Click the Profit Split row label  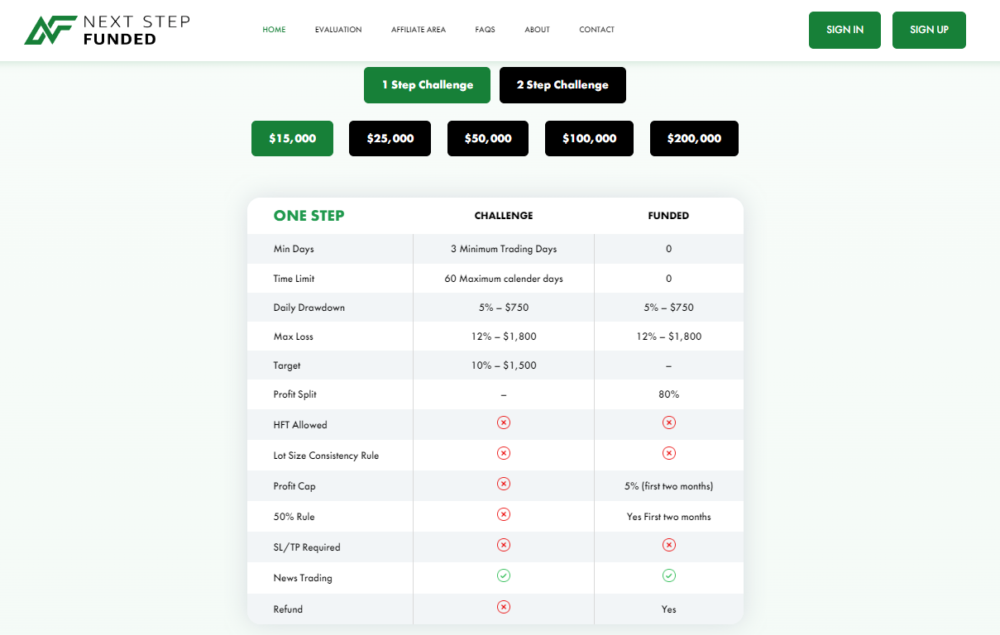pyautogui.click(x=295, y=395)
